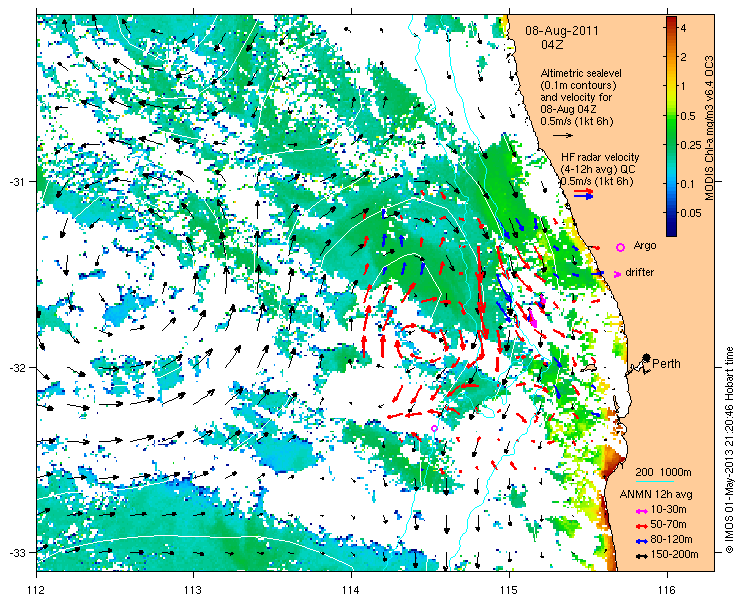Click the colorbar at the green 0.5 level
The image size is (740, 600).
[x=672, y=116]
